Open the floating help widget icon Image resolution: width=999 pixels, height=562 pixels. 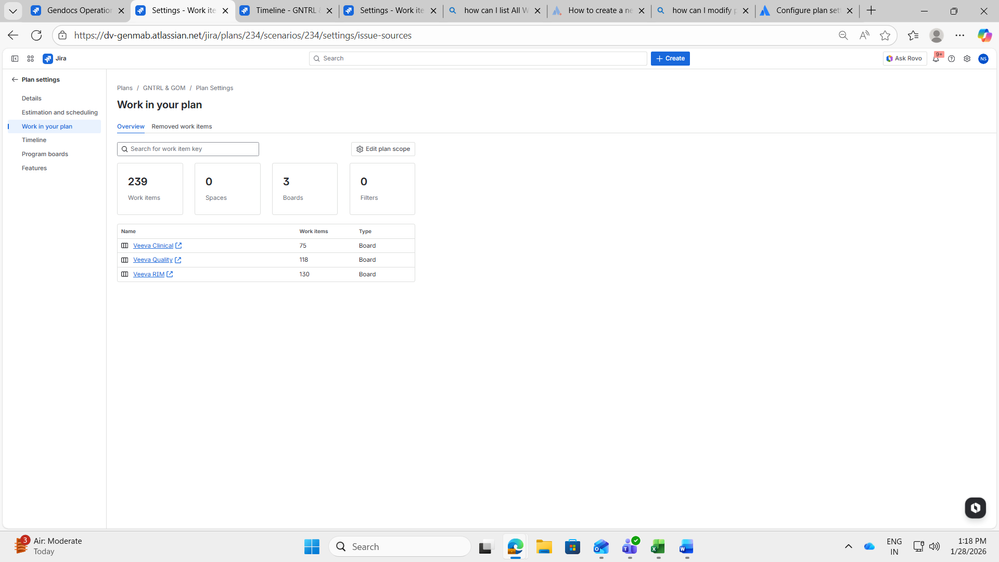(x=975, y=508)
